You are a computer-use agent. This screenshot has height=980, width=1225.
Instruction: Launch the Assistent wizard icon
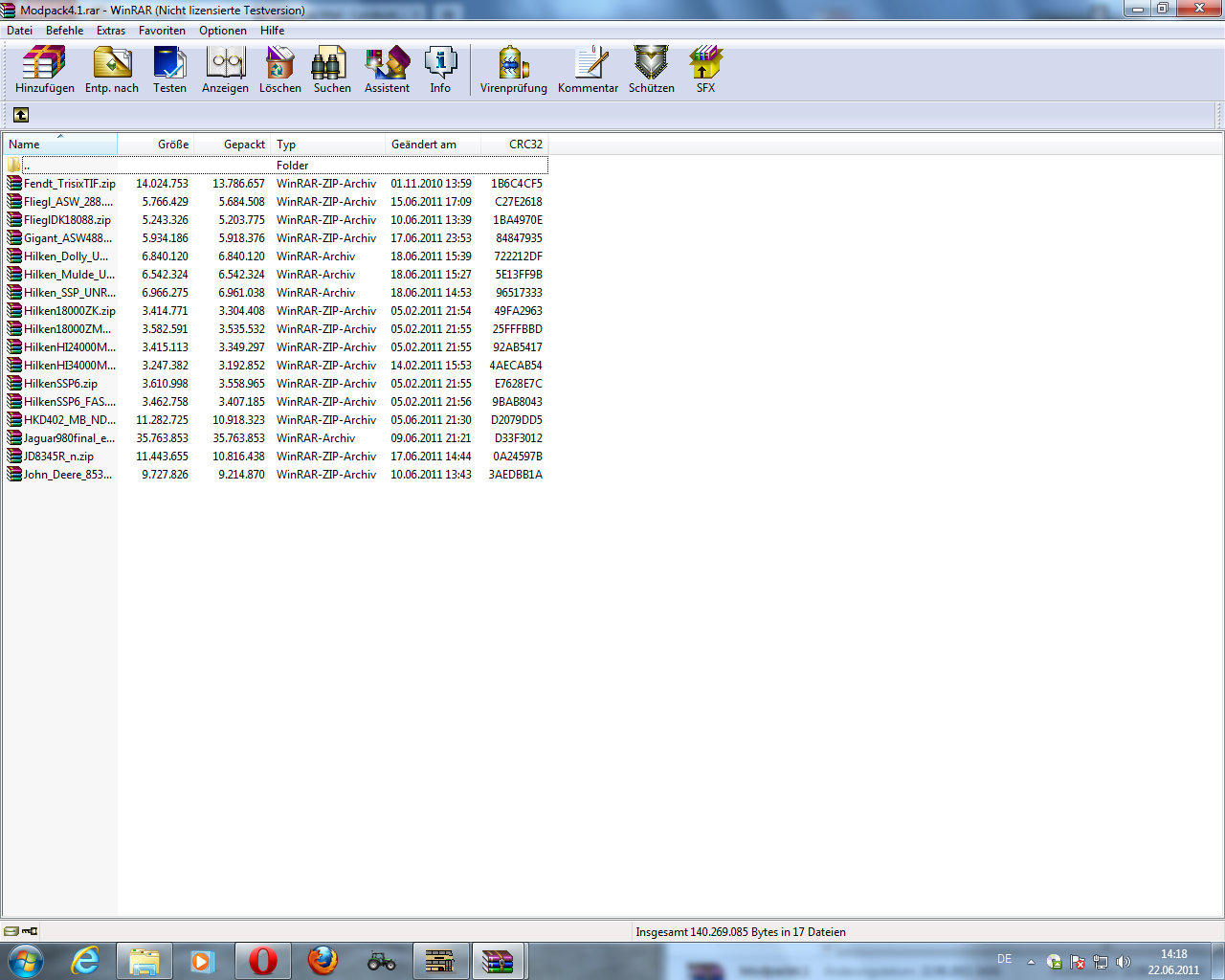point(387,70)
